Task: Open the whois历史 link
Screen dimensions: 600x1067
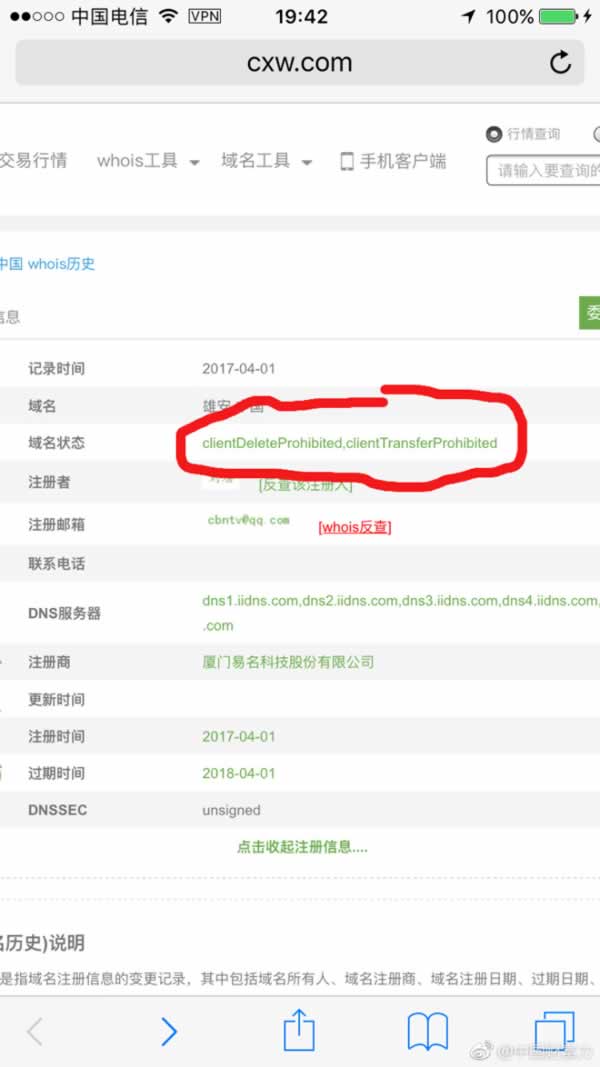Action: pos(61,264)
